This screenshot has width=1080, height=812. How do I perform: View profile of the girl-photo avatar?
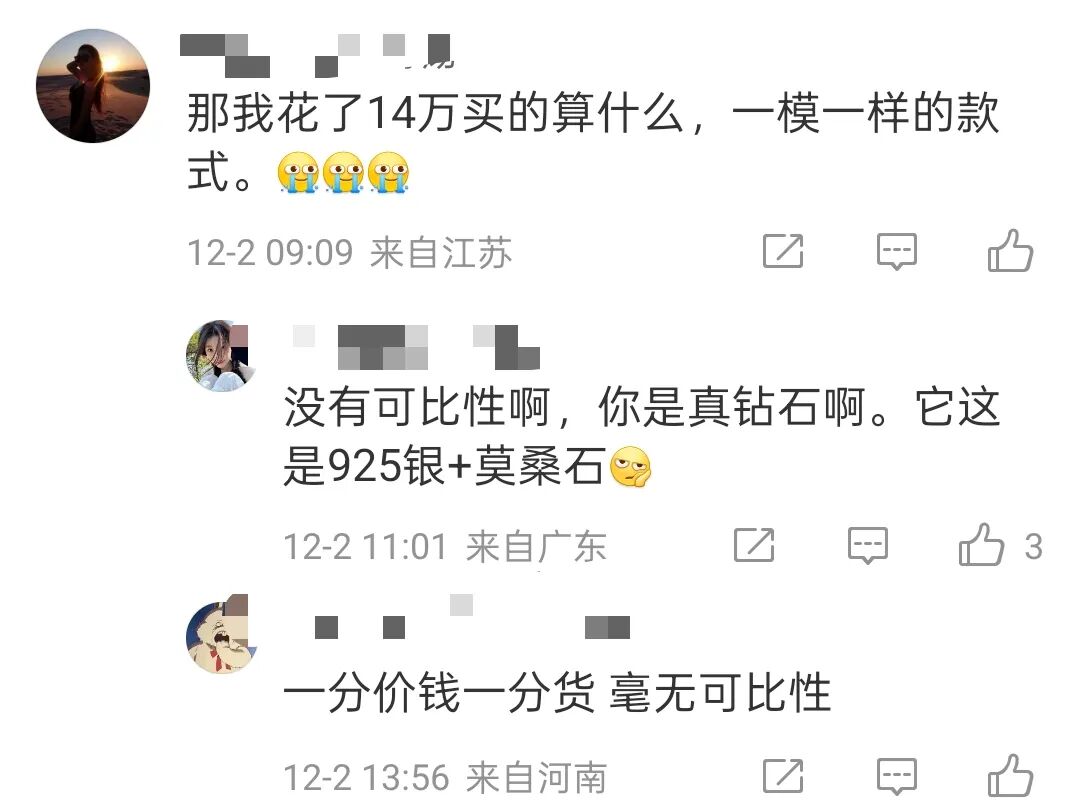[x=221, y=355]
